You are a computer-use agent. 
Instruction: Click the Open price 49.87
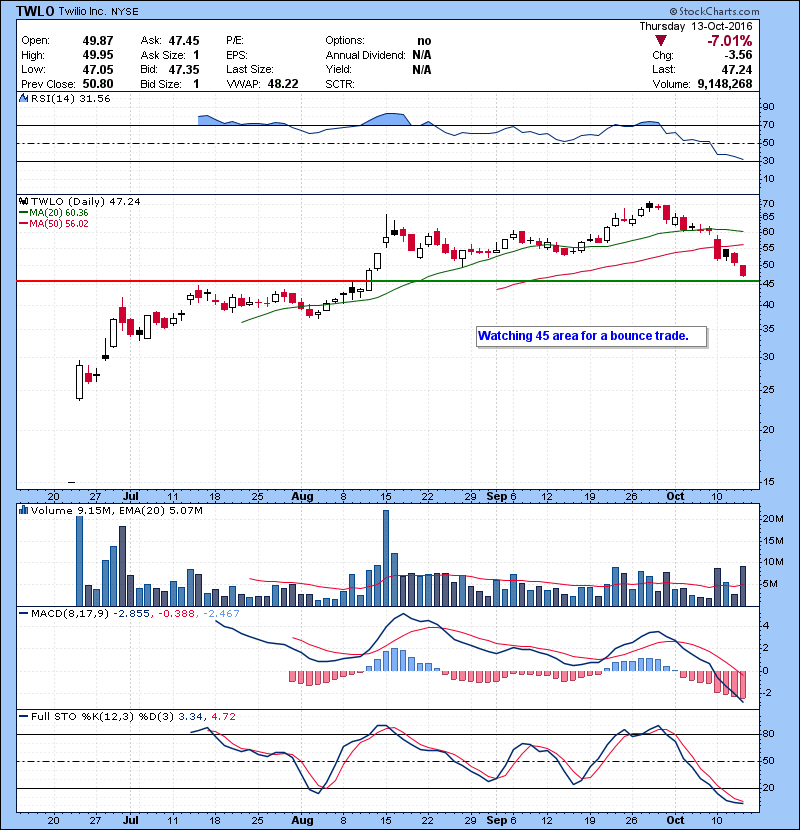(x=98, y=41)
